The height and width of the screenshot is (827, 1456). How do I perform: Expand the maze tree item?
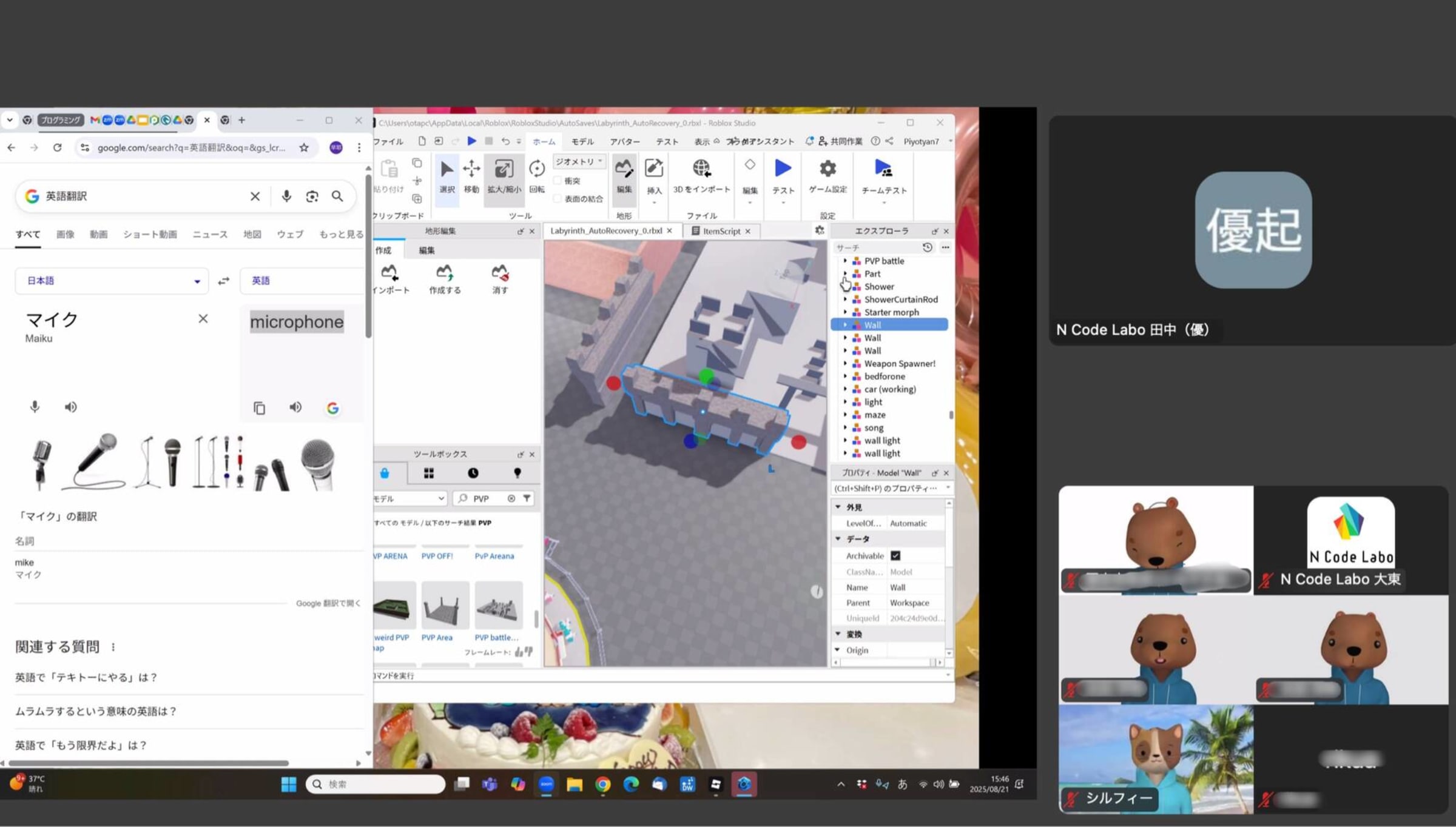pos(845,415)
